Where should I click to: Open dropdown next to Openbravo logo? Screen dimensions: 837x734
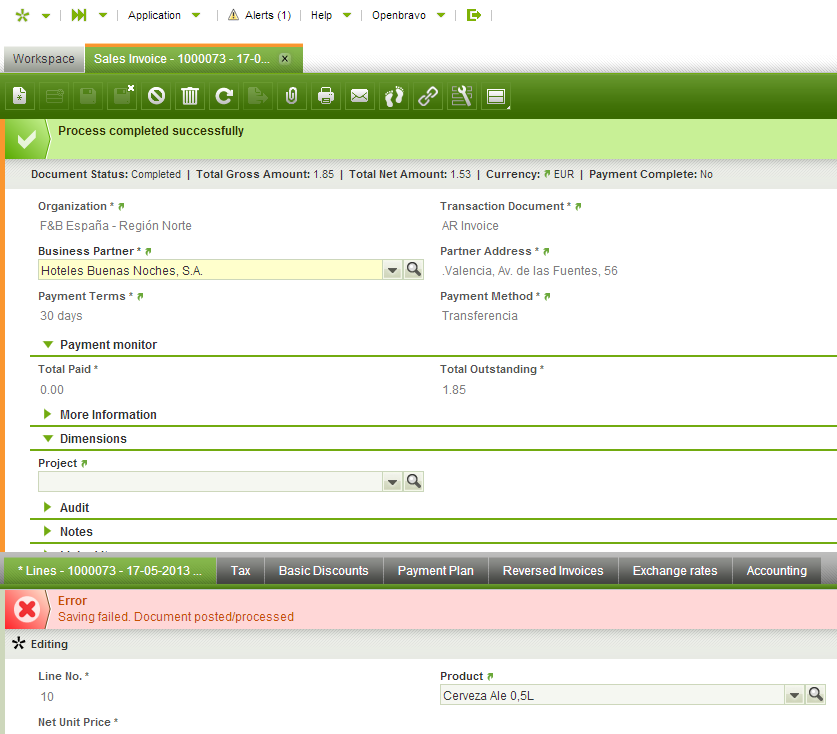pos(46,15)
